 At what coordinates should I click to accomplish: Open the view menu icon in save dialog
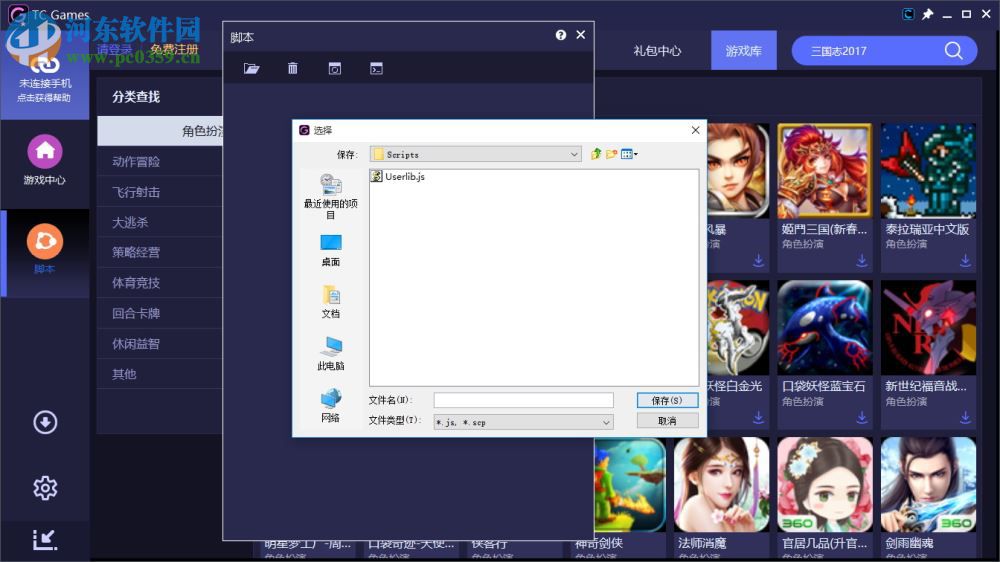coord(629,154)
